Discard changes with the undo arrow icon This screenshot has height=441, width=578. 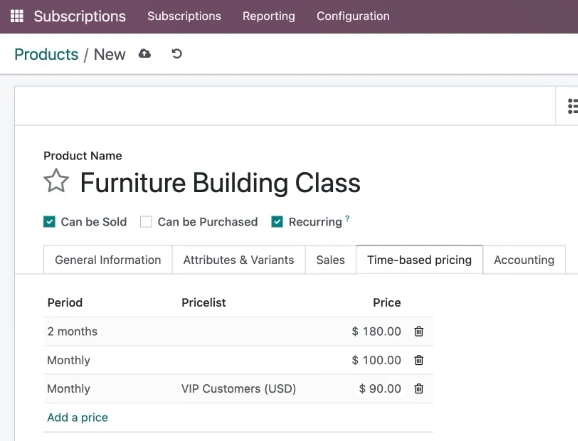click(177, 54)
